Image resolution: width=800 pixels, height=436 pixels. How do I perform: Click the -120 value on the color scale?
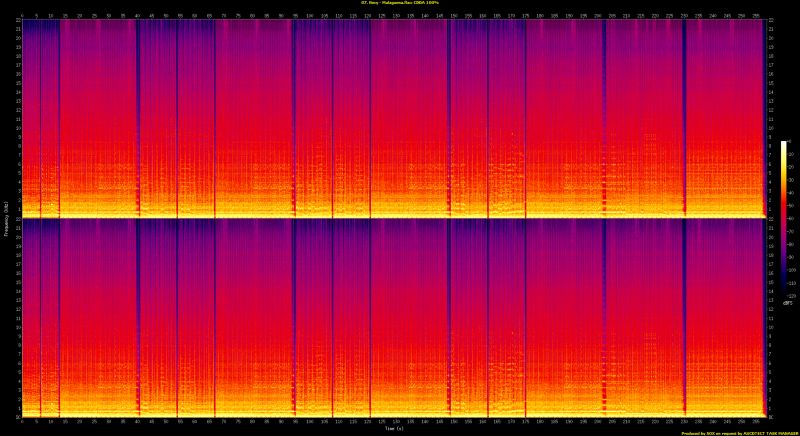pyautogui.click(x=791, y=296)
